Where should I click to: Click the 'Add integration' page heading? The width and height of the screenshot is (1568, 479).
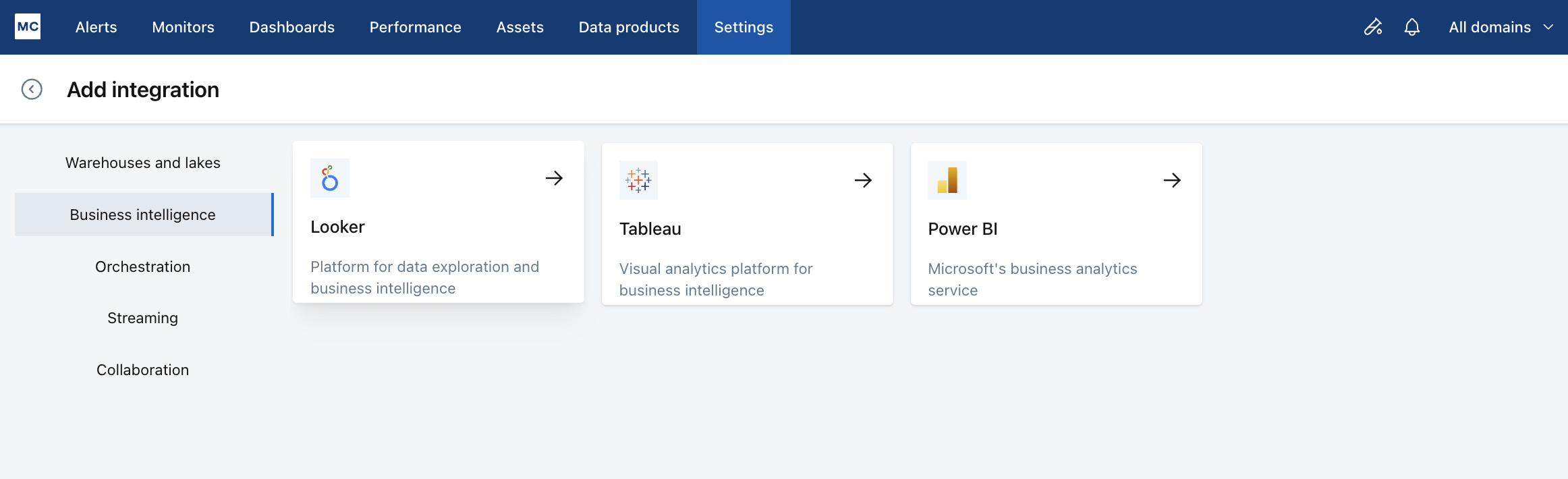143,90
